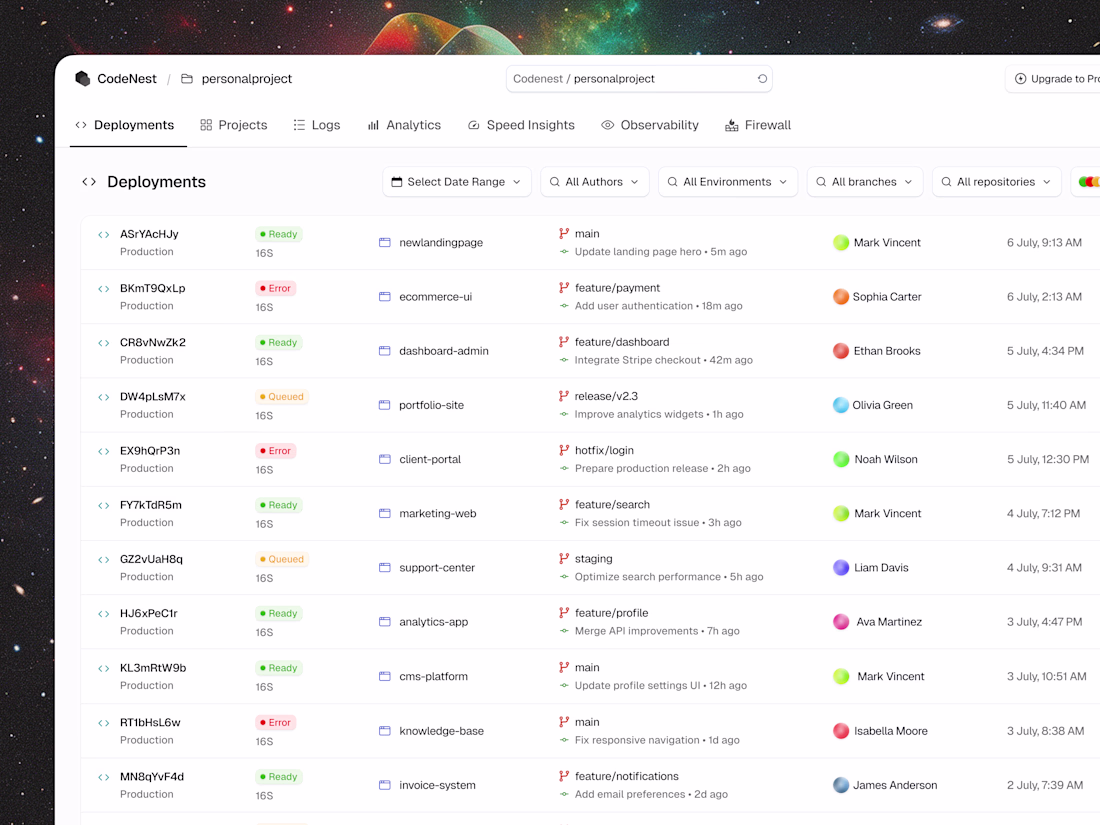
Task: Click the Codenest / personalproject search field
Action: (639, 79)
